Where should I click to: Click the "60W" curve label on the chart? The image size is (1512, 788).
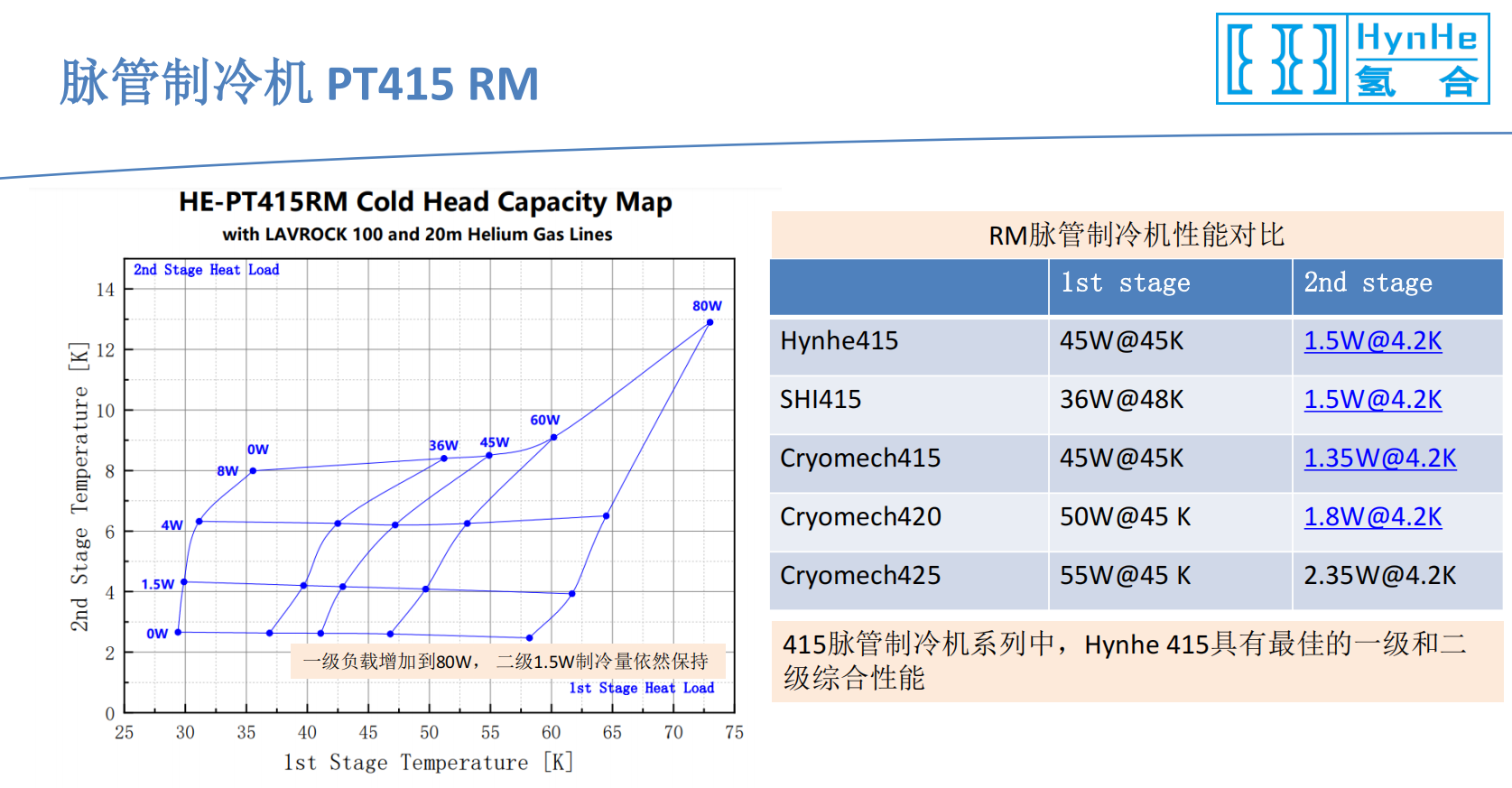544,420
